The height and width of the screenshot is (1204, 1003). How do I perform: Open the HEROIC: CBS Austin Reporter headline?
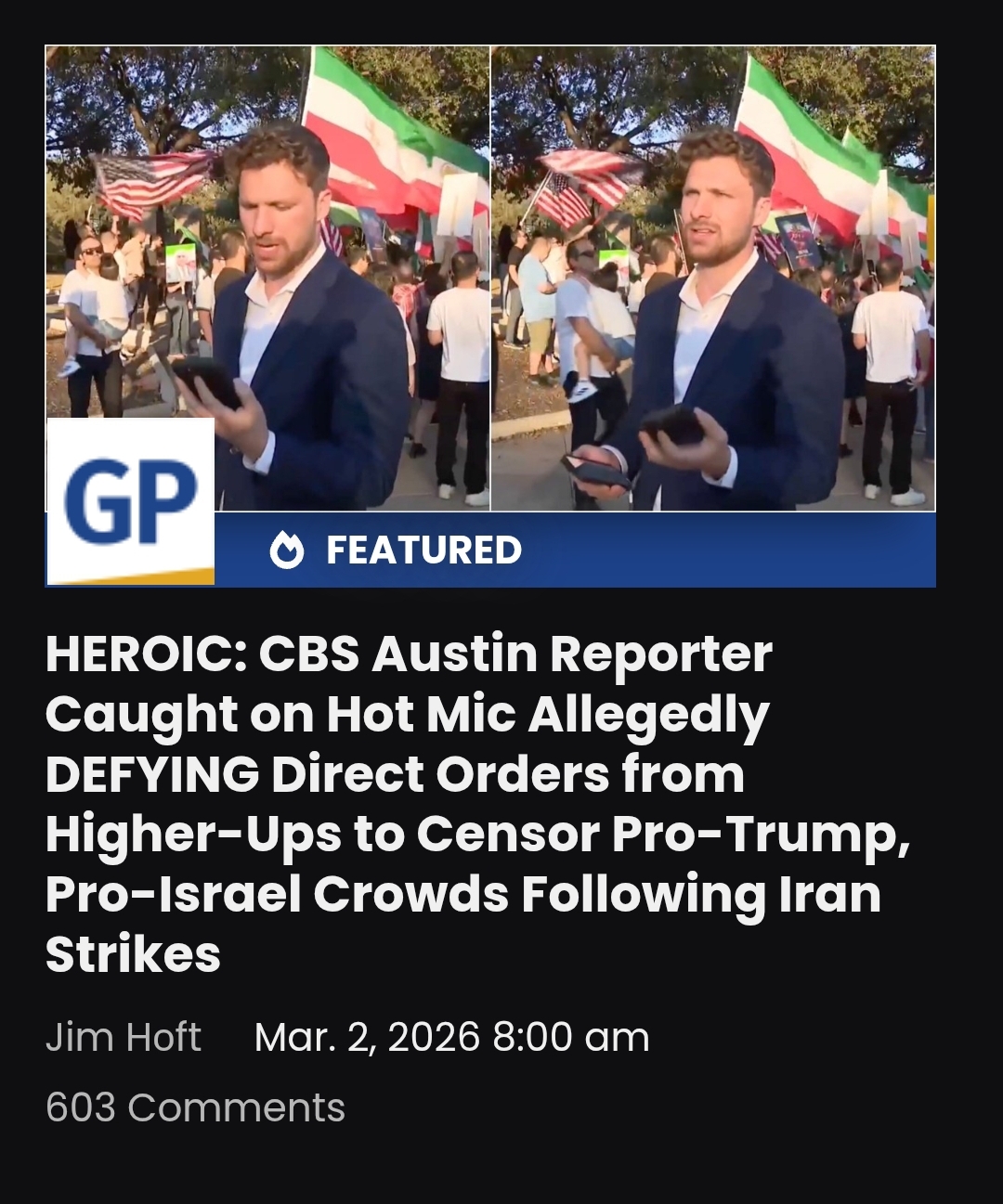pos(478,804)
